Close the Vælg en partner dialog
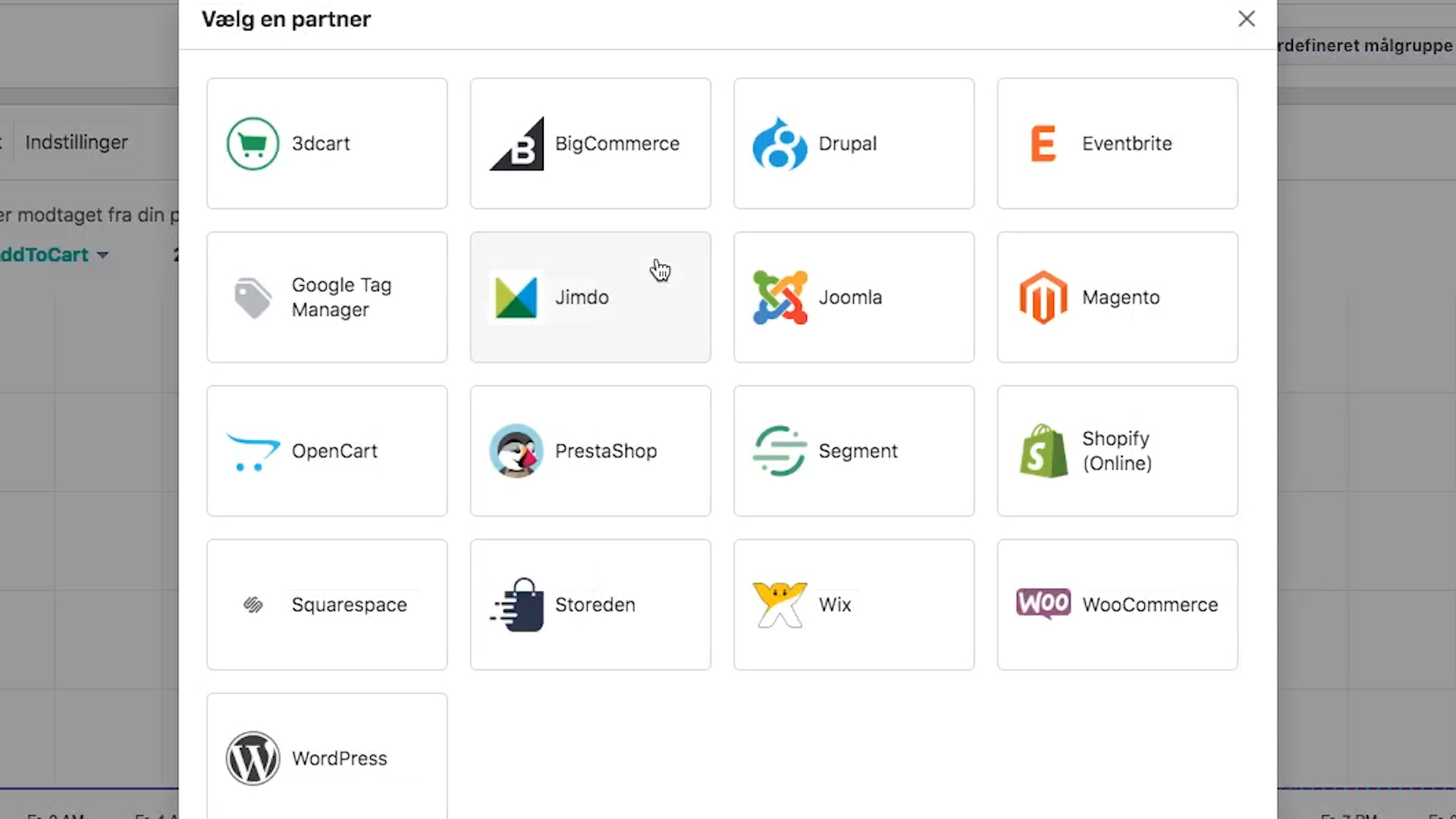Image resolution: width=1456 pixels, height=819 pixels. (1247, 19)
